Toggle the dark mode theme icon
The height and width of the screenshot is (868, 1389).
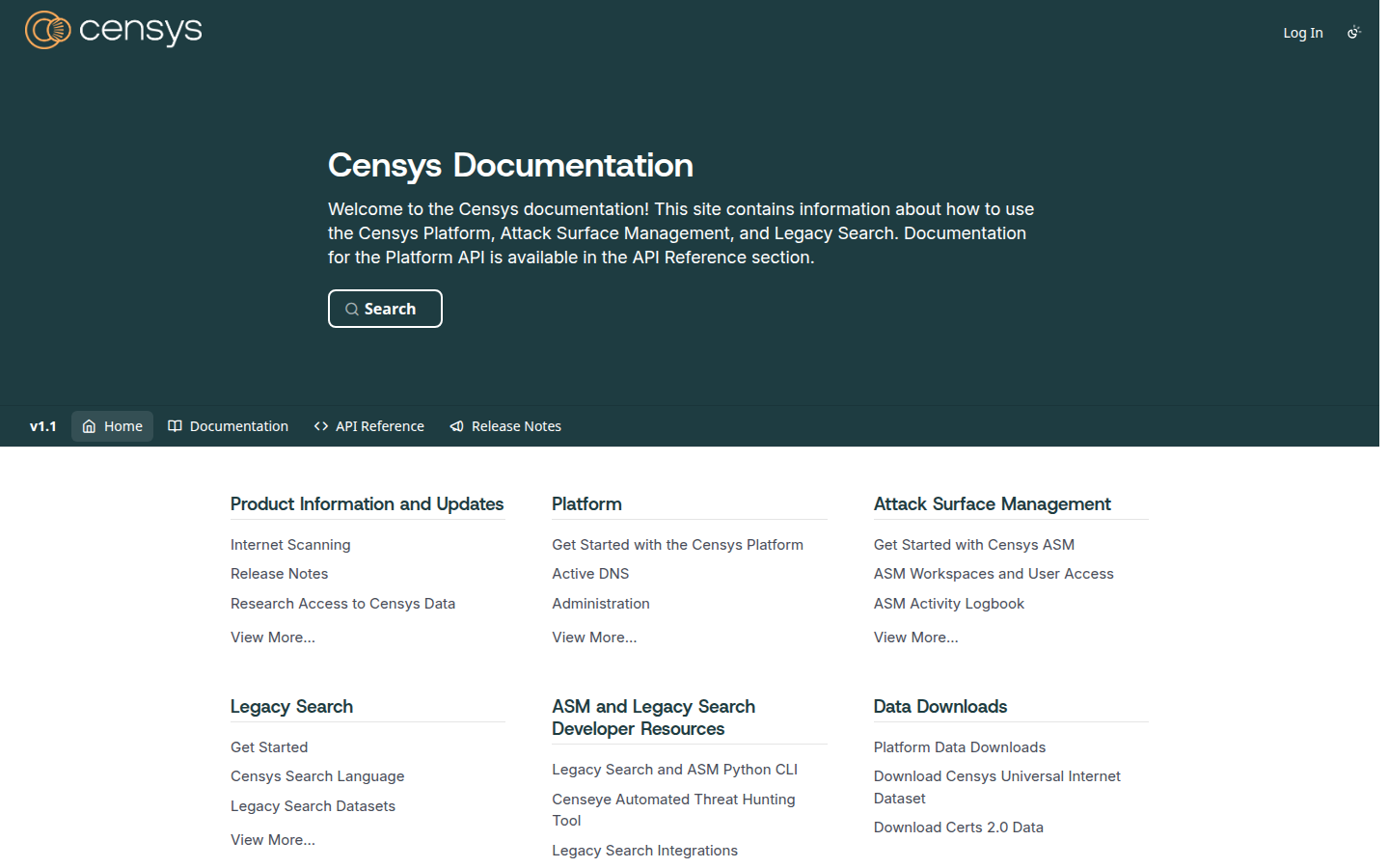tap(1354, 32)
